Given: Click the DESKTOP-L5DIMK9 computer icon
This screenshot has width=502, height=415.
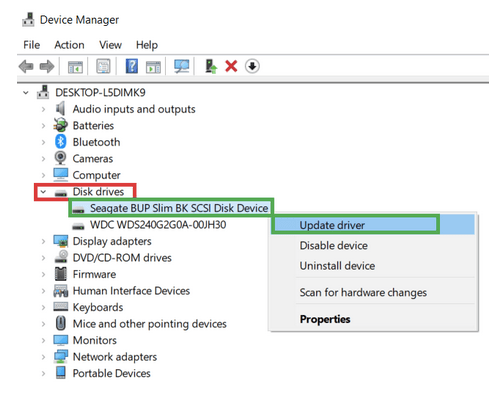Looking at the screenshot, I should (x=43, y=92).
